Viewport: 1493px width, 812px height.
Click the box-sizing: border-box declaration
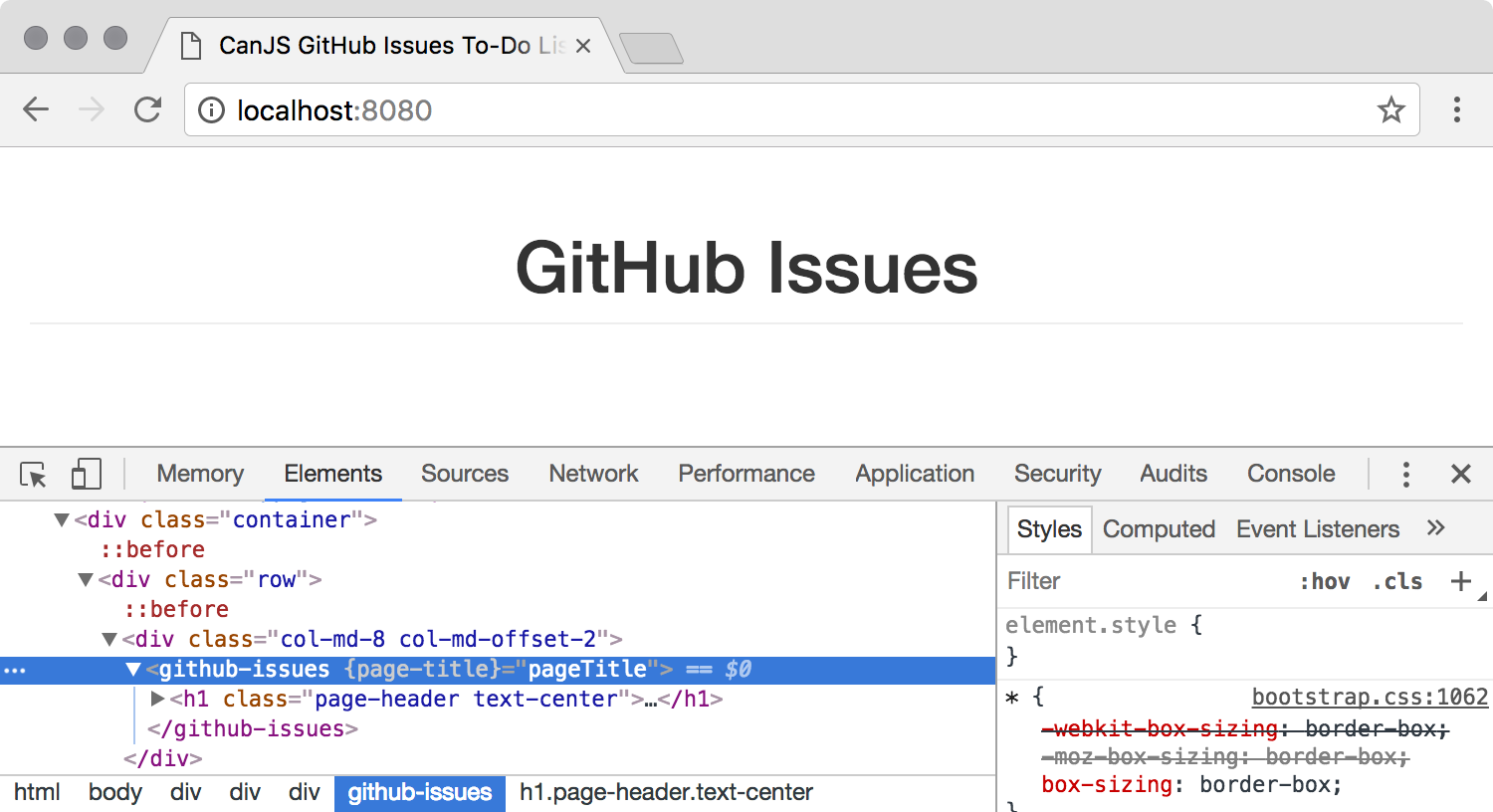click(x=1191, y=784)
